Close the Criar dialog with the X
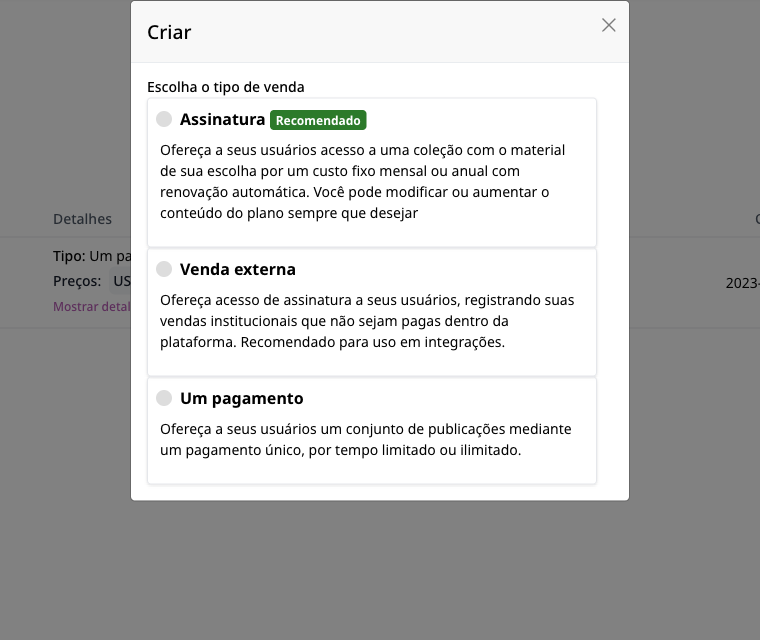Screen dimensions: 760x640 (x=608, y=25)
